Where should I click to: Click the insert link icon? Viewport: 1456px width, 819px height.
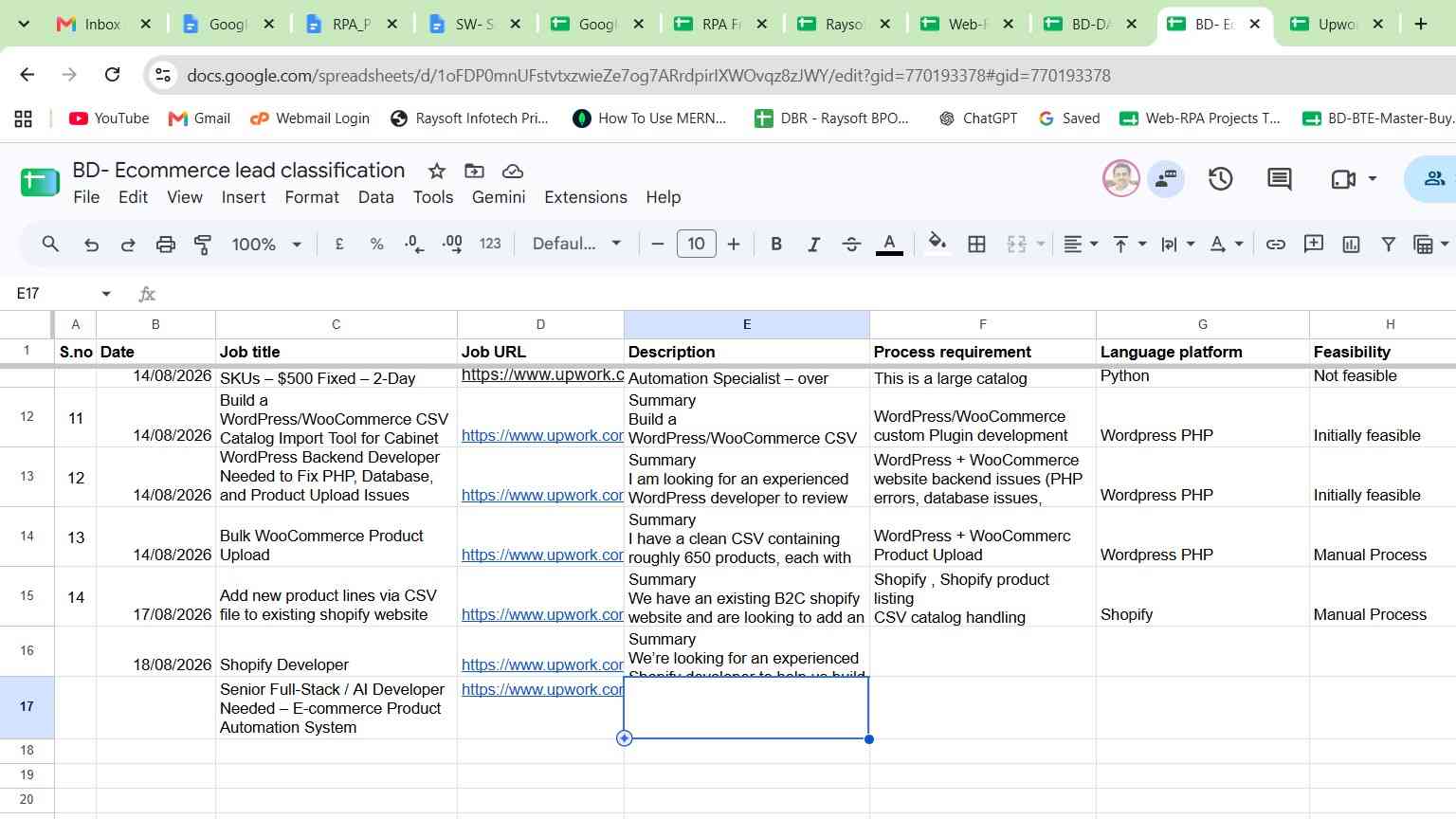[x=1276, y=245]
